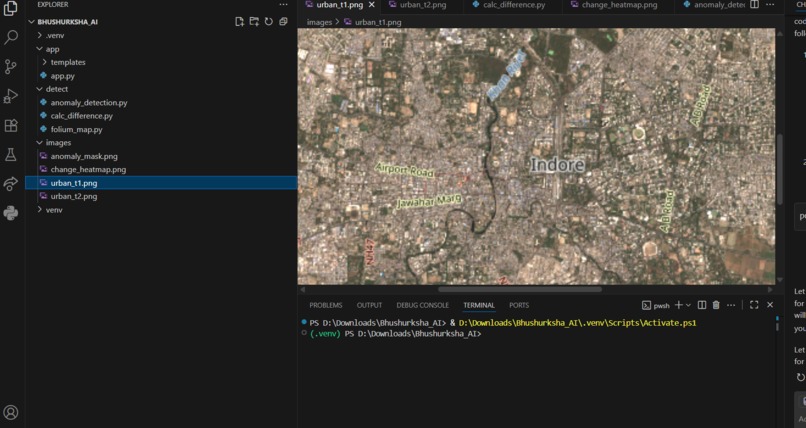Image resolution: width=806 pixels, height=428 pixels.
Task: Open the Source Control view icon
Action: pyautogui.click(x=11, y=66)
